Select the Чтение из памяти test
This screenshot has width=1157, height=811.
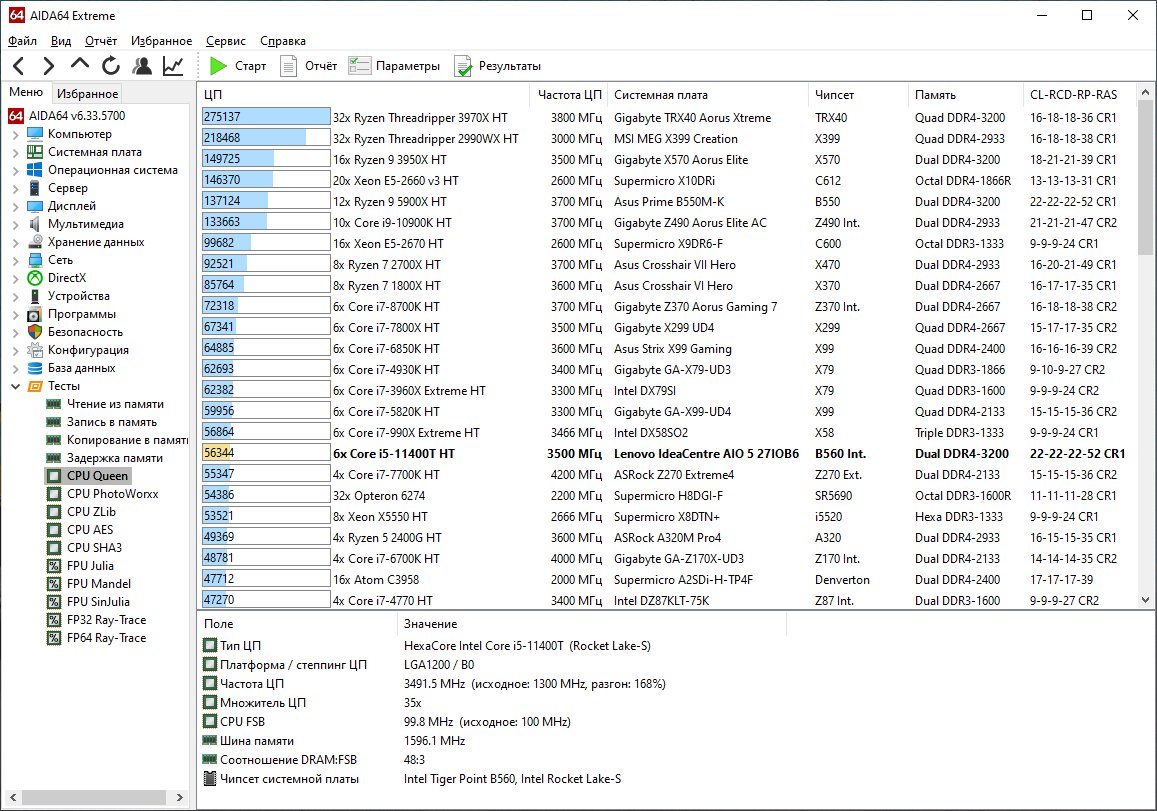(115, 404)
